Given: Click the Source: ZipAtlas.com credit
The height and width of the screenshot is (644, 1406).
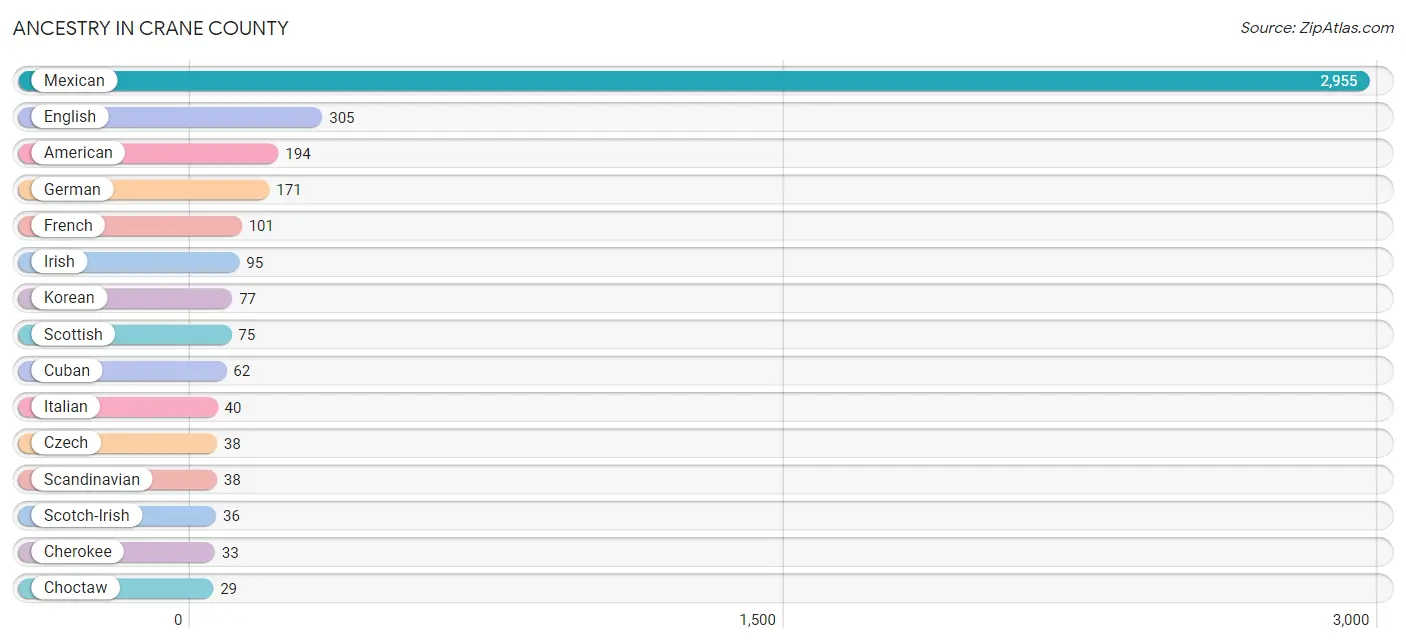Looking at the screenshot, I should click(x=1317, y=28).
